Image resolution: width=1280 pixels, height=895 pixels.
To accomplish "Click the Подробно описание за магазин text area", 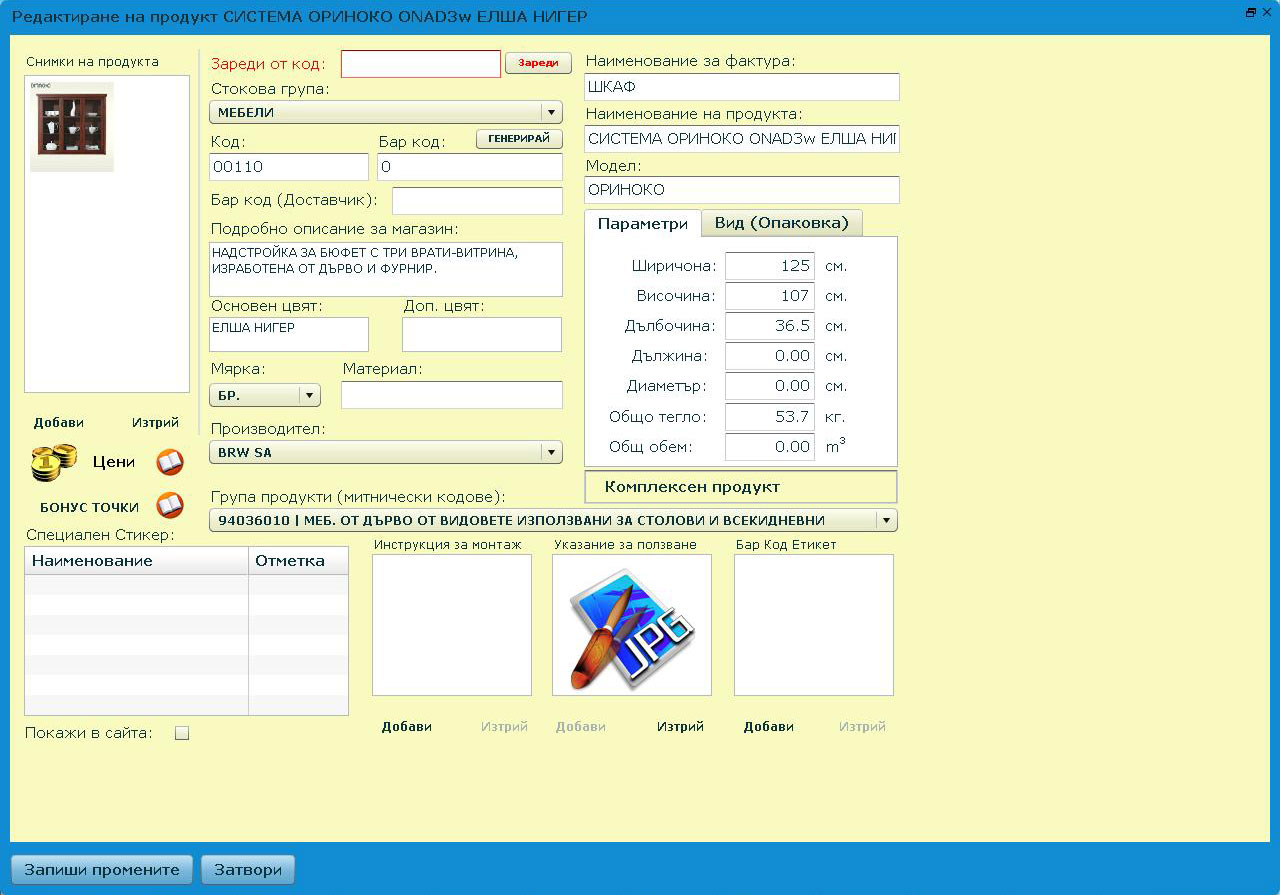I will (386, 269).
